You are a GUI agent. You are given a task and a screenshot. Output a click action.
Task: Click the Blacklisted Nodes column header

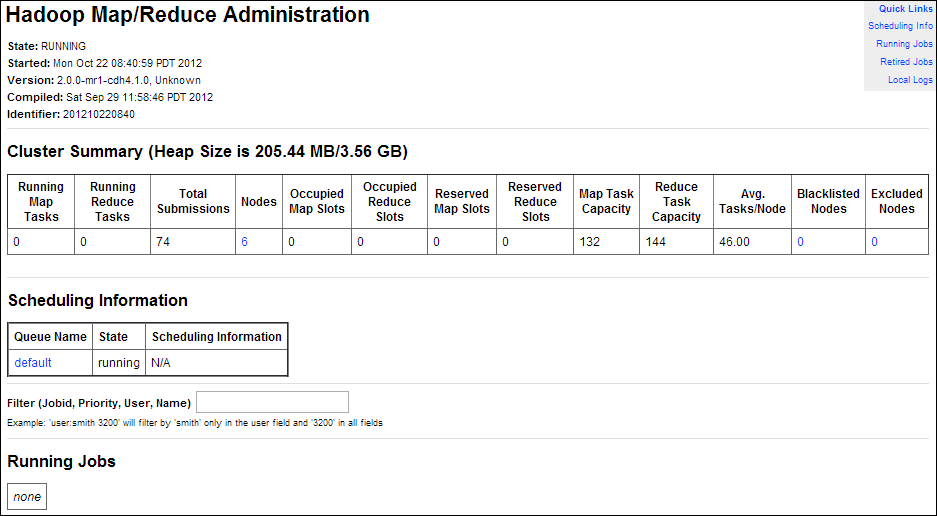click(828, 201)
